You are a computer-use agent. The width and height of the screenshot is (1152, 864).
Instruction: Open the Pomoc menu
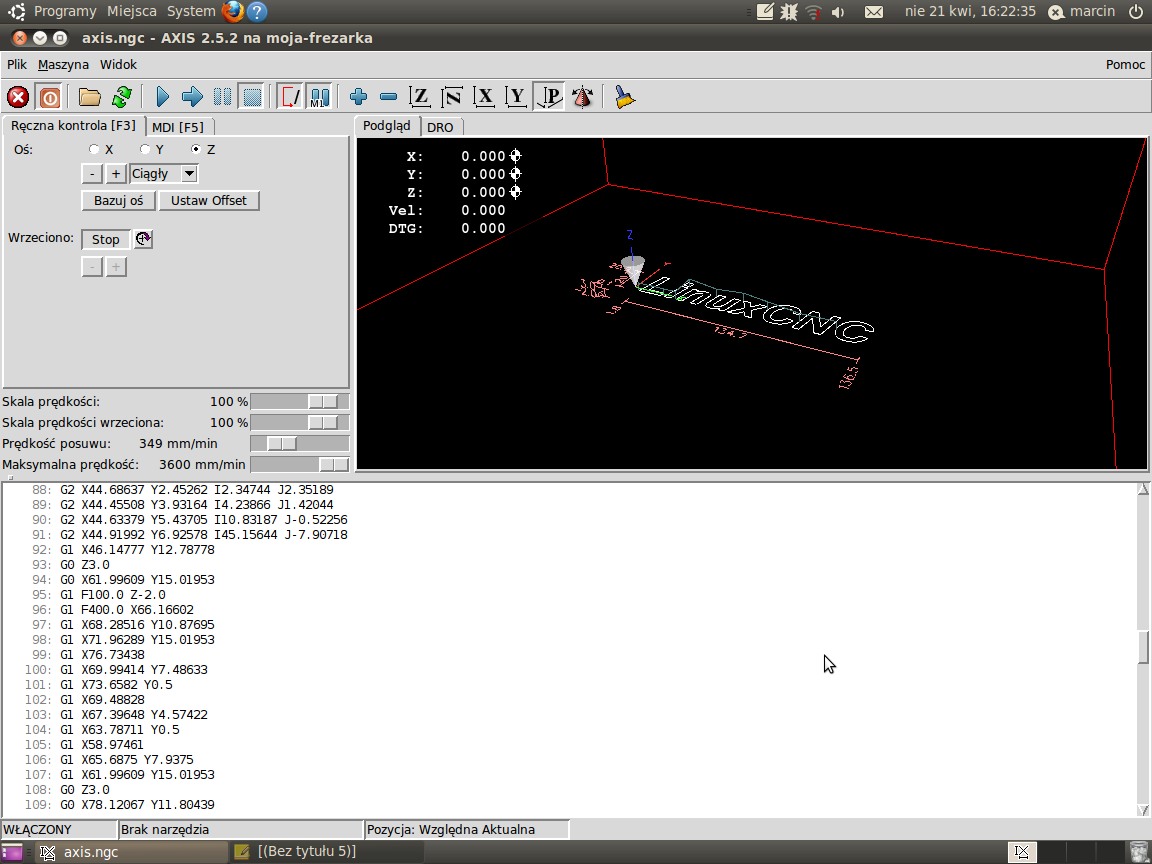[x=1125, y=65]
